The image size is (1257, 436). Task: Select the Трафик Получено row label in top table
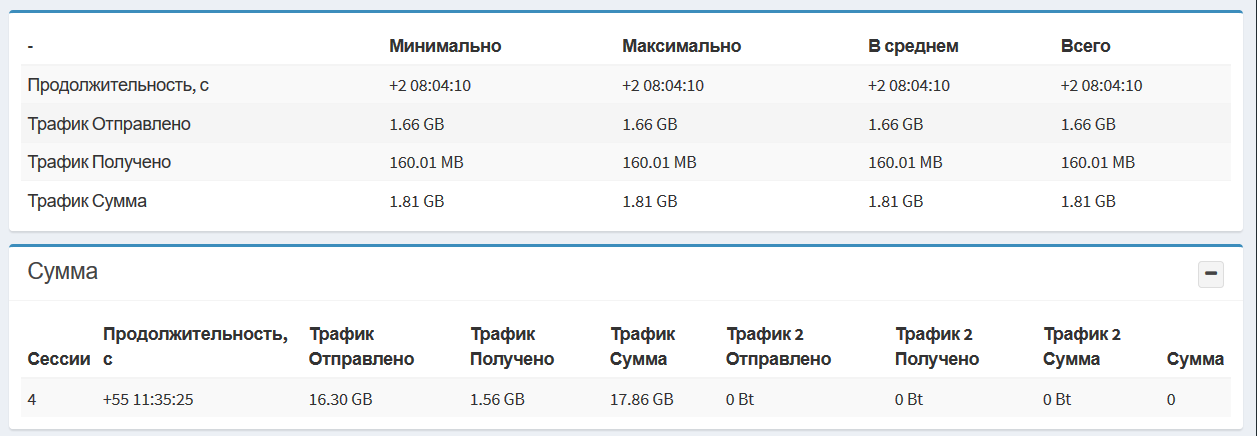100,162
